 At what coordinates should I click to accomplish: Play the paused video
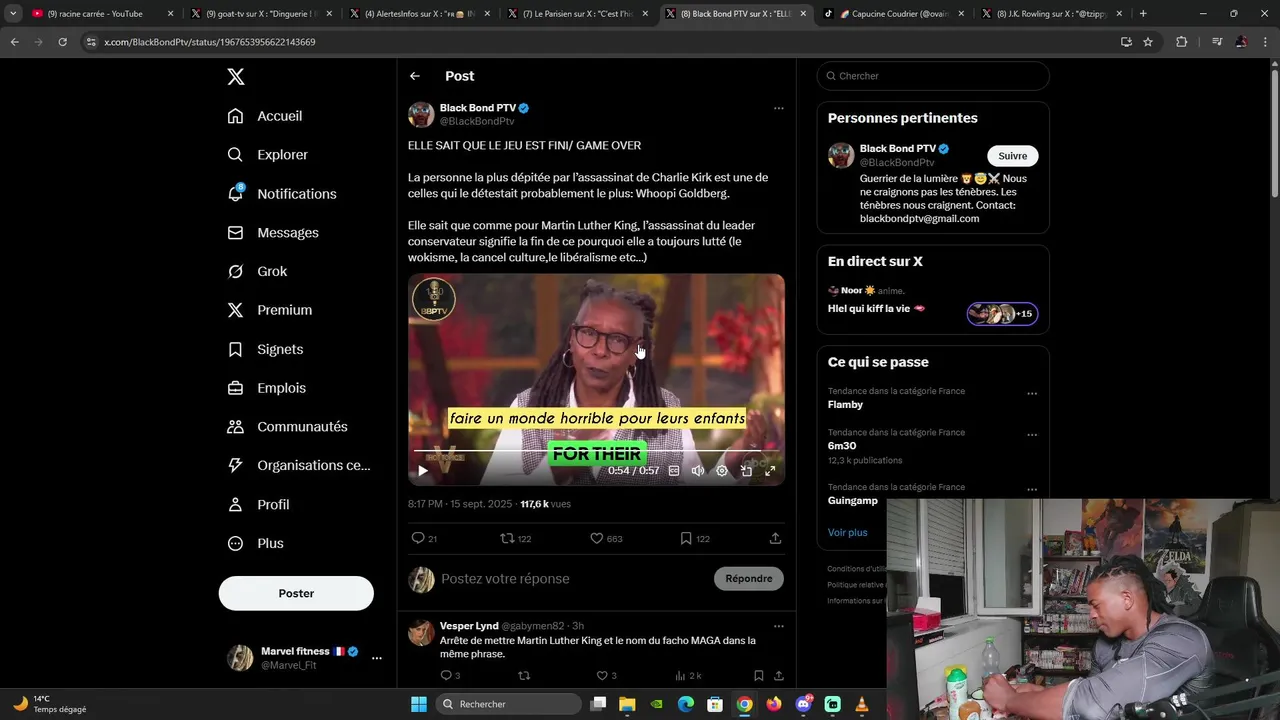pyautogui.click(x=423, y=470)
